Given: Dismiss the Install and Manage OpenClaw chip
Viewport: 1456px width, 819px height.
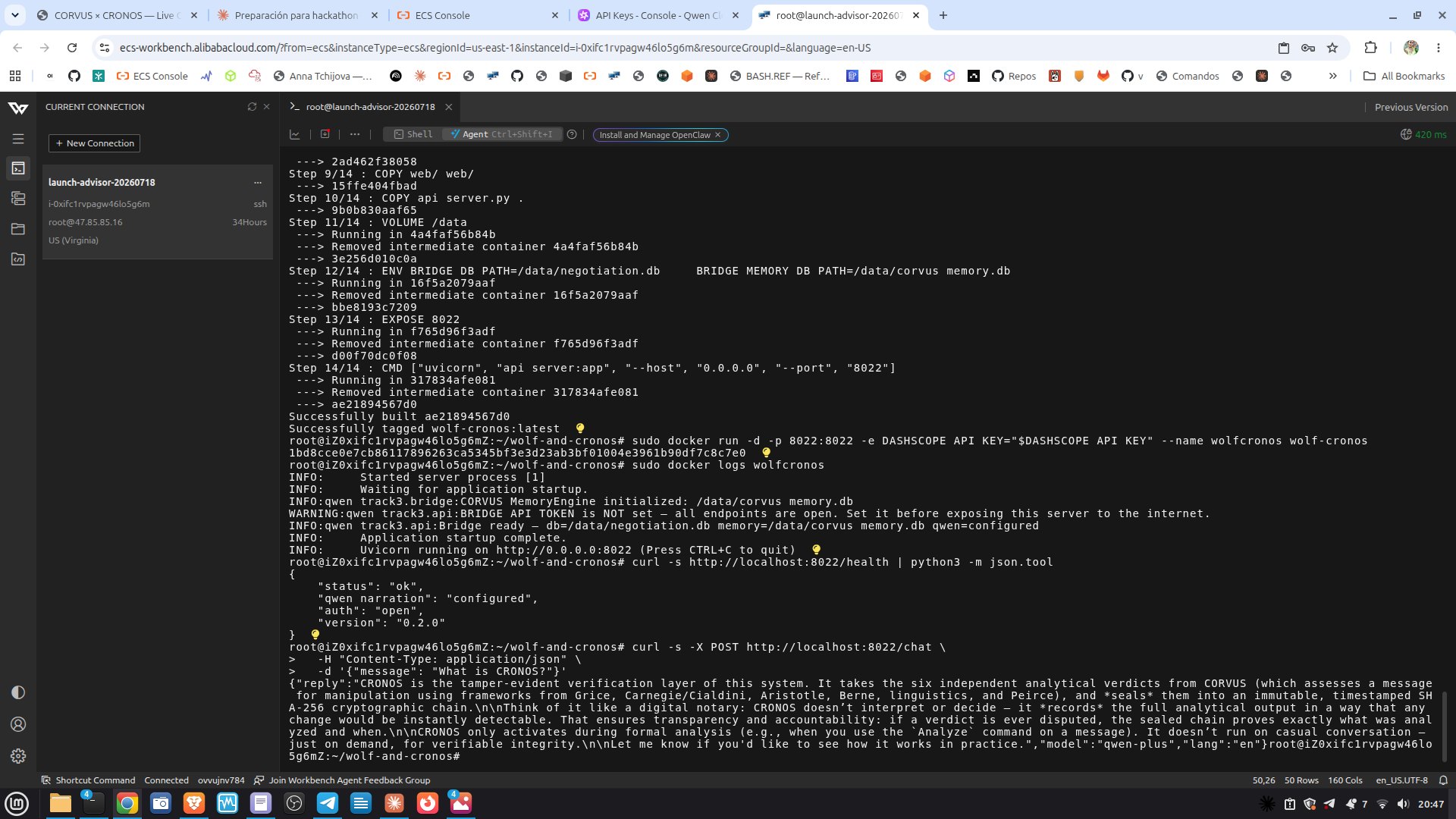Looking at the screenshot, I should click(717, 135).
